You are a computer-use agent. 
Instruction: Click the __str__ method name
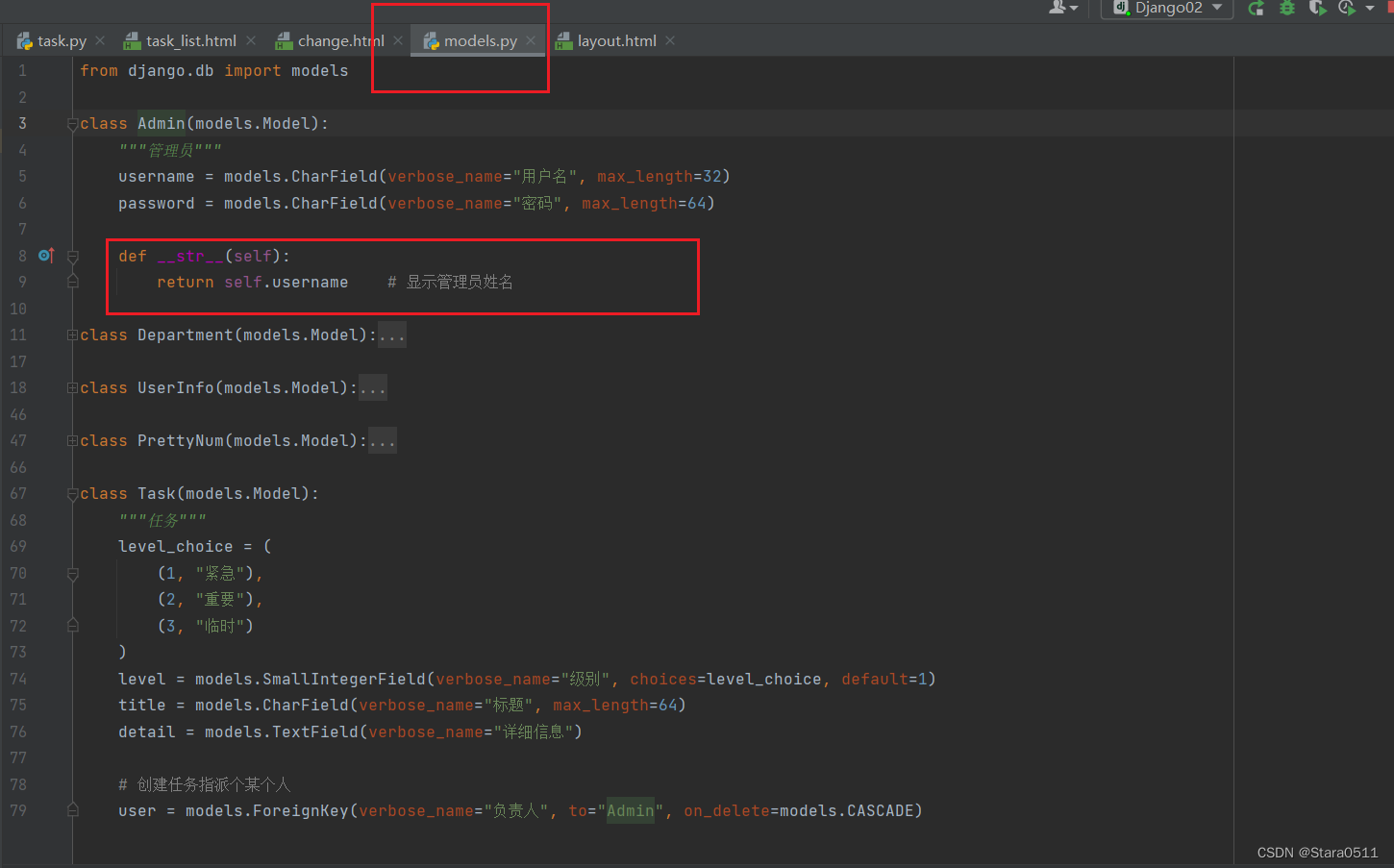click(x=190, y=256)
